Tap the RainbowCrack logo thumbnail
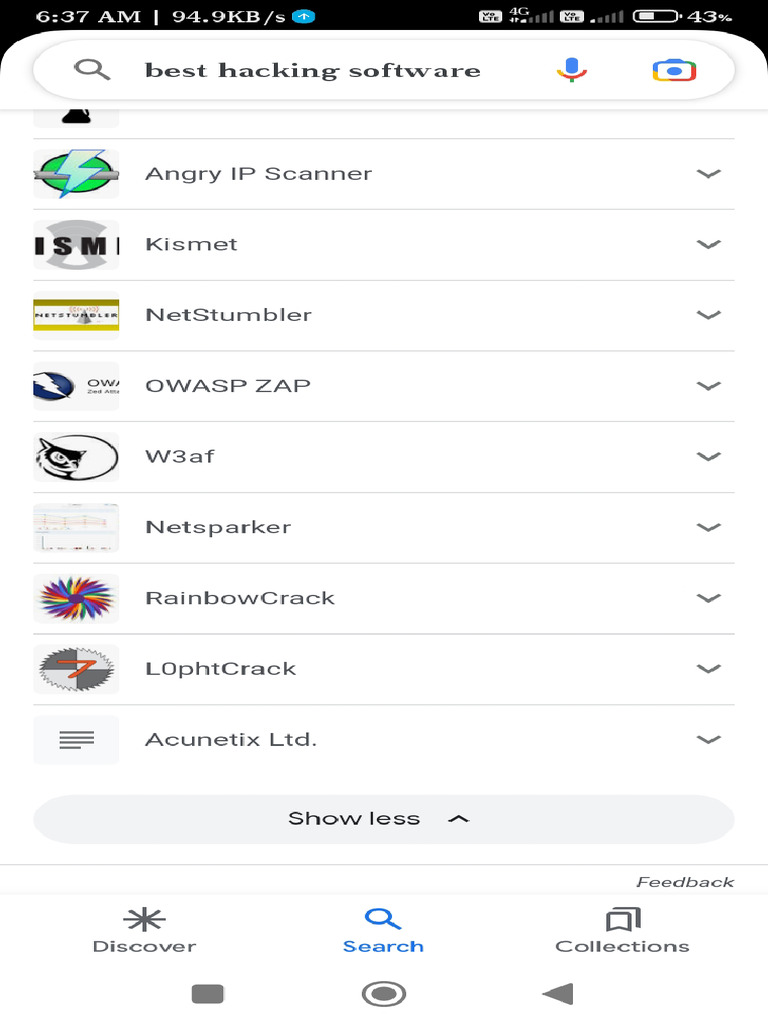Image resolution: width=768 pixels, height=1024 pixels. (76, 598)
